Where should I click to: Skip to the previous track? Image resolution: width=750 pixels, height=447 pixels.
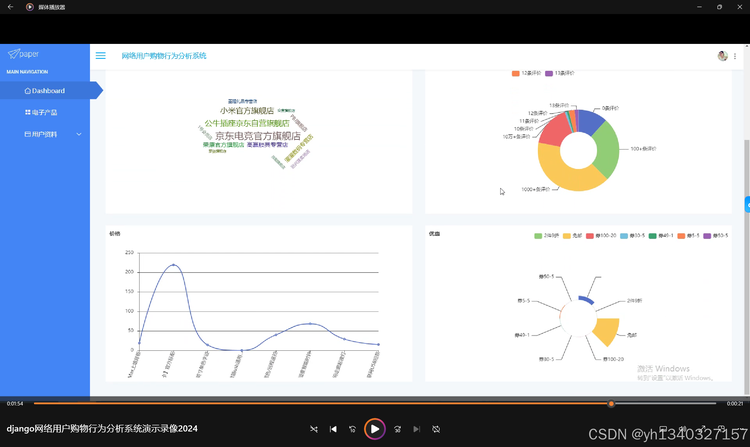[333, 429]
